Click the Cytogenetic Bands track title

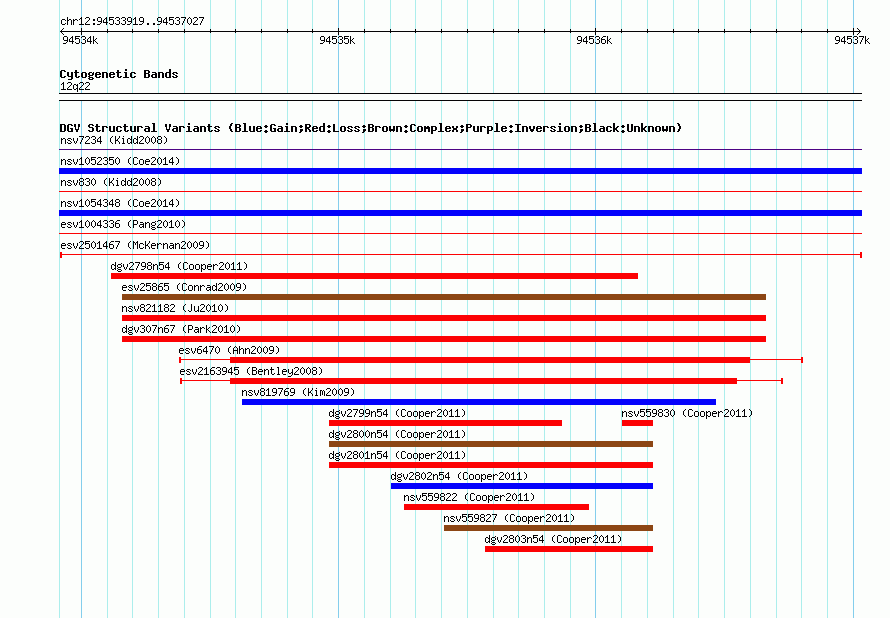(x=119, y=74)
